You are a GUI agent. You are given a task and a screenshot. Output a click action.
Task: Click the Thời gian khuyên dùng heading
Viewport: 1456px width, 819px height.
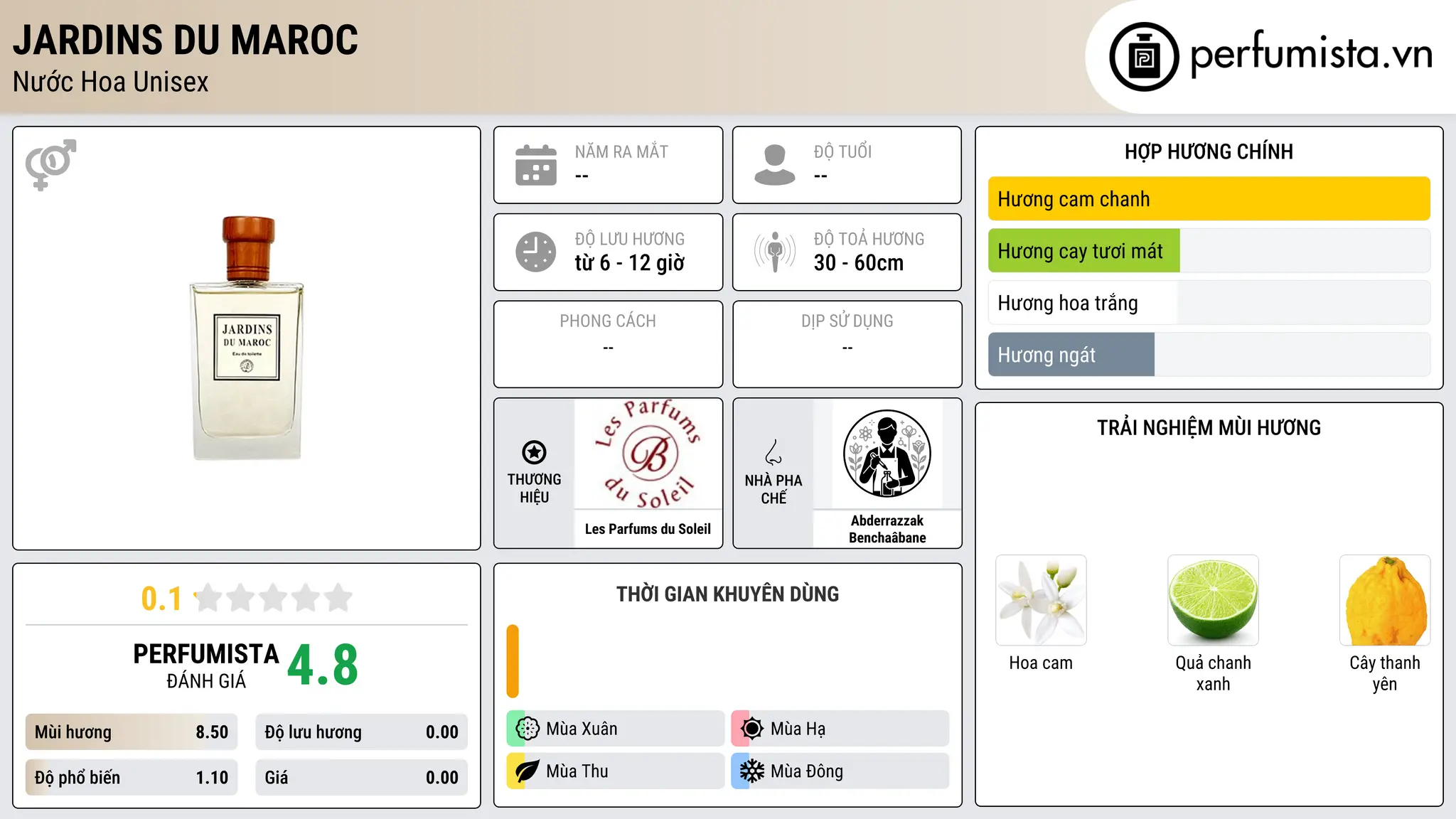pyautogui.click(x=727, y=594)
